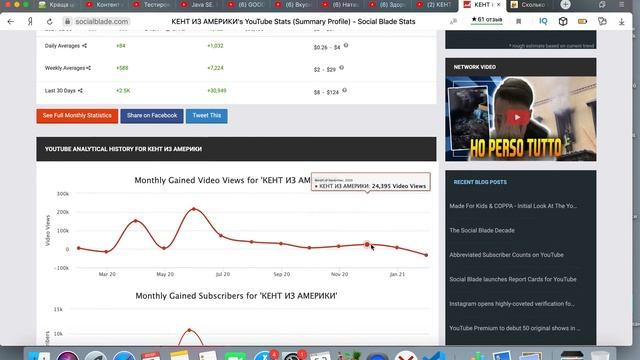This screenshot has height=360, width=640.
Task: Click the +84 daily subscribers value
Action: (120, 46)
